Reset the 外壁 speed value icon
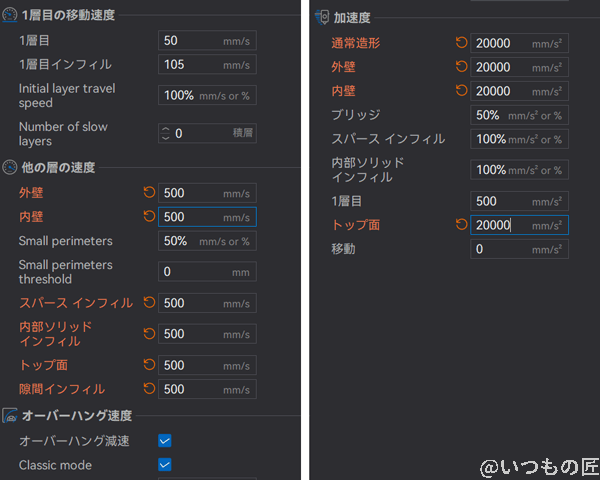600x480 pixels. (149, 192)
